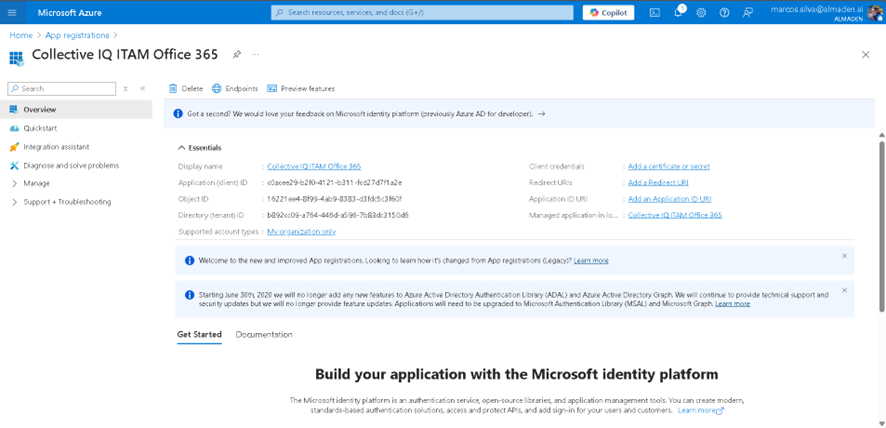This screenshot has height=428, width=886.
Task: Open Preview features from toolbar
Action: pyautogui.click(x=301, y=89)
